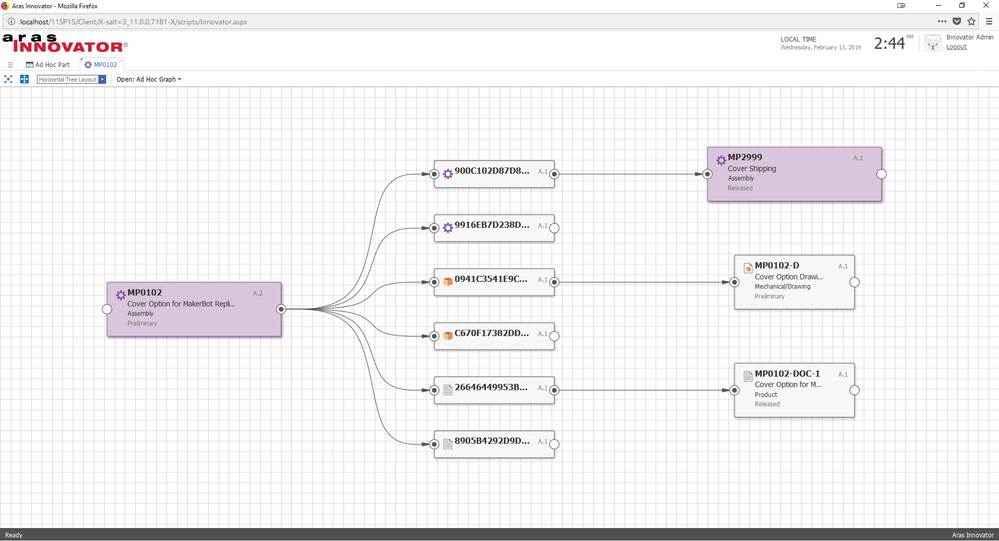Viewport: 999px width, 541px height.
Task: Toggle right connector of MP2999 node
Action: pos(881,174)
